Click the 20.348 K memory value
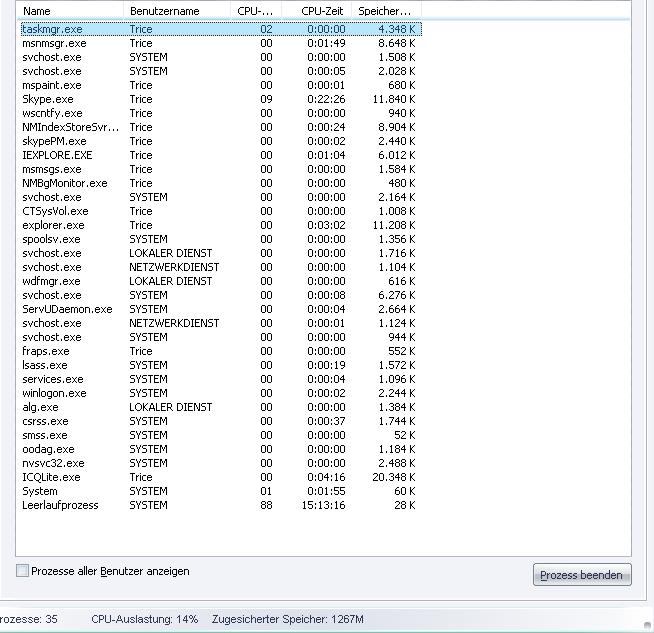This screenshot has width=654, height=633. pyautogui.click(x=394, y=477)
